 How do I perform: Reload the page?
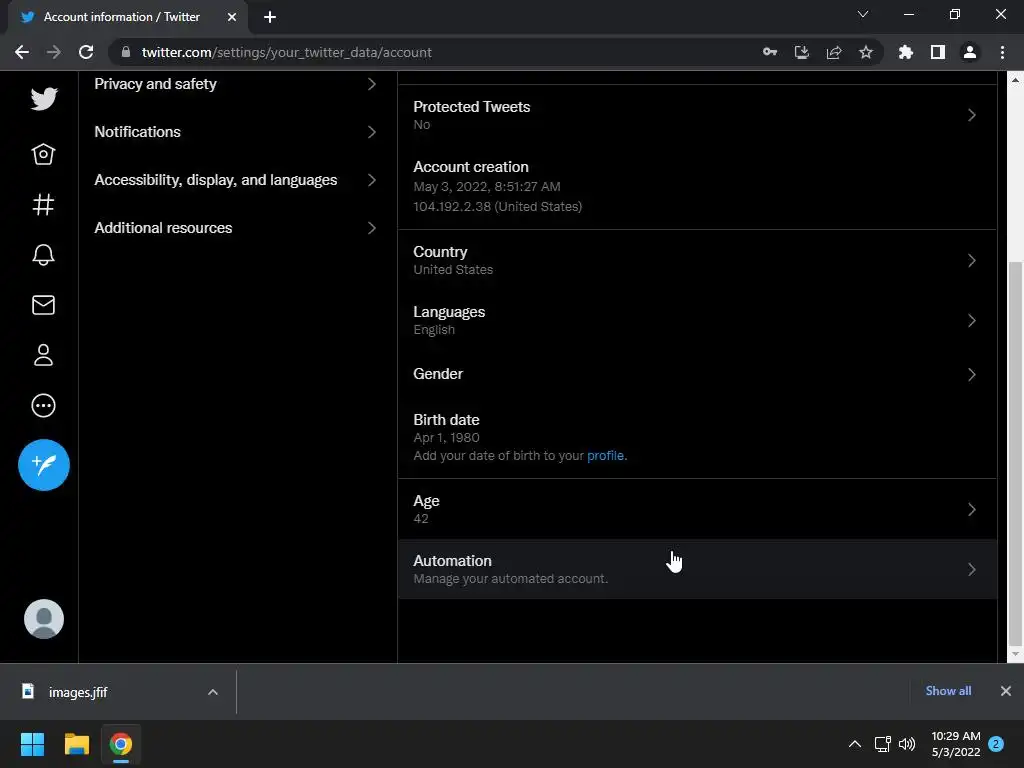[86, 52]
